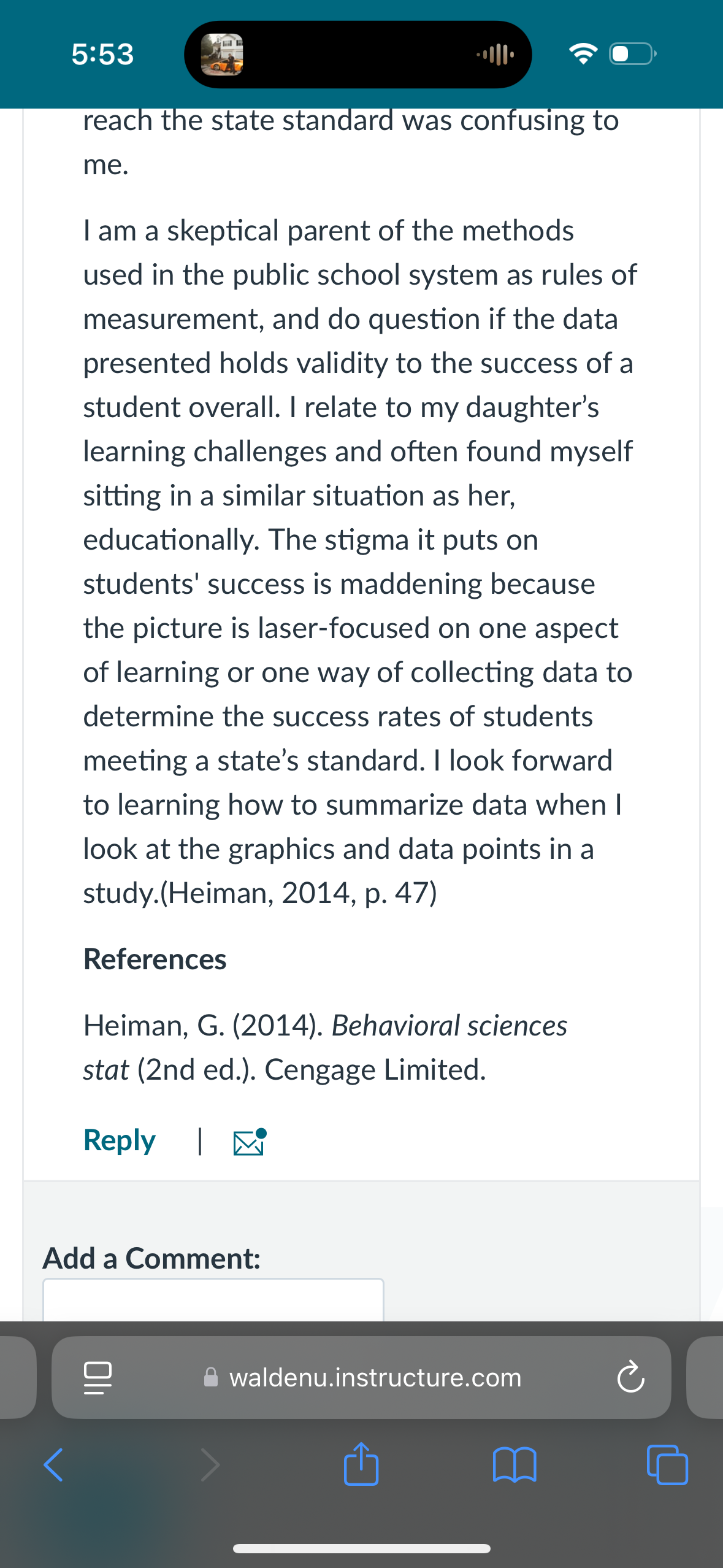The image size is (723, 1568).
Task: Tap the home indicator bar
Action: (361, 1548)
